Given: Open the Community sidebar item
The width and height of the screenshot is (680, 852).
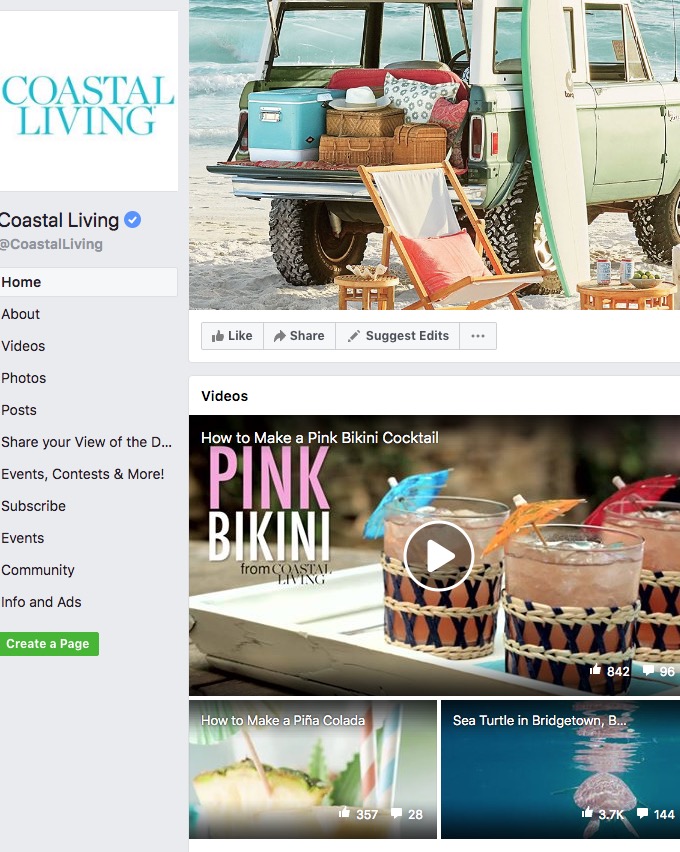Looking at the screenshot, I should (38, 570).
